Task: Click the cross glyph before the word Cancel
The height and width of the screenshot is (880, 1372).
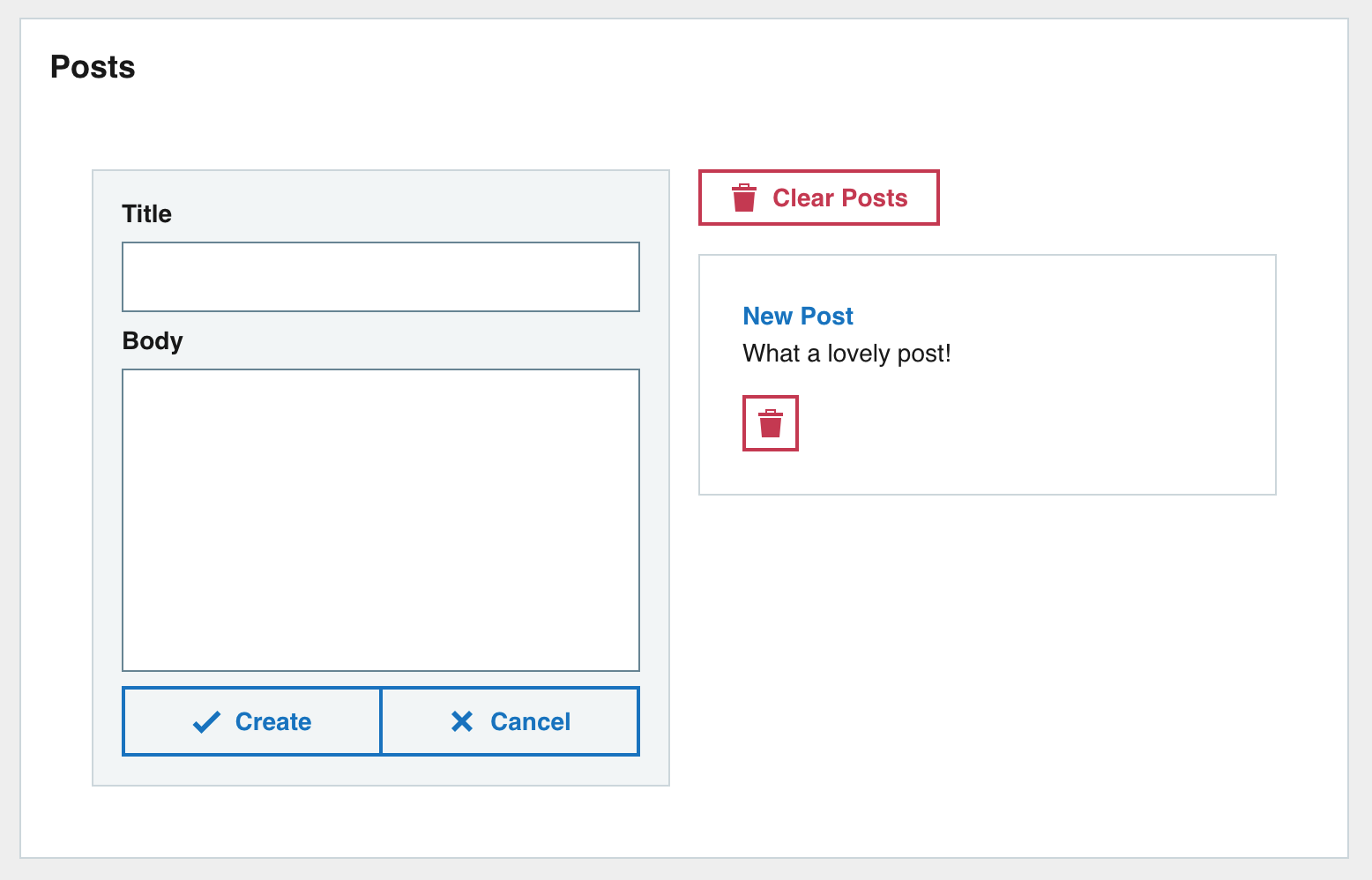Action: (461, 721)
